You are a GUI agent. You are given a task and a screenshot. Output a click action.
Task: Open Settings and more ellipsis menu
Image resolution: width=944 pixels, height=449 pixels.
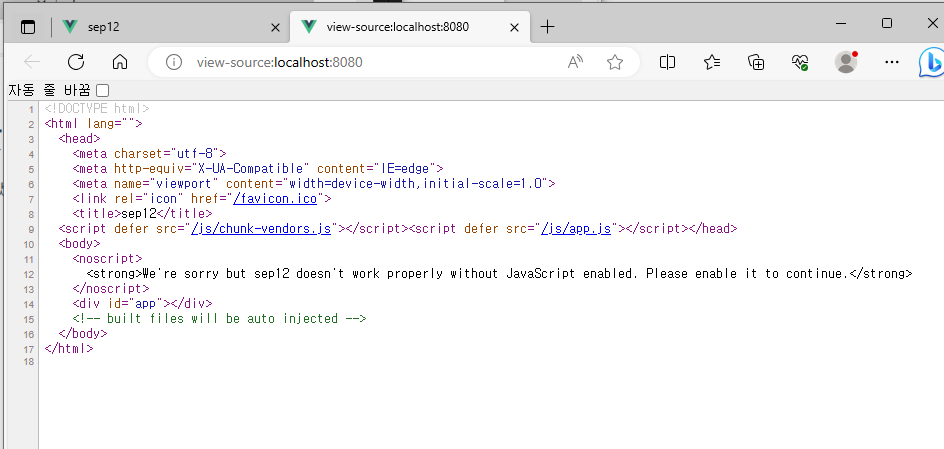click(892, 62)
